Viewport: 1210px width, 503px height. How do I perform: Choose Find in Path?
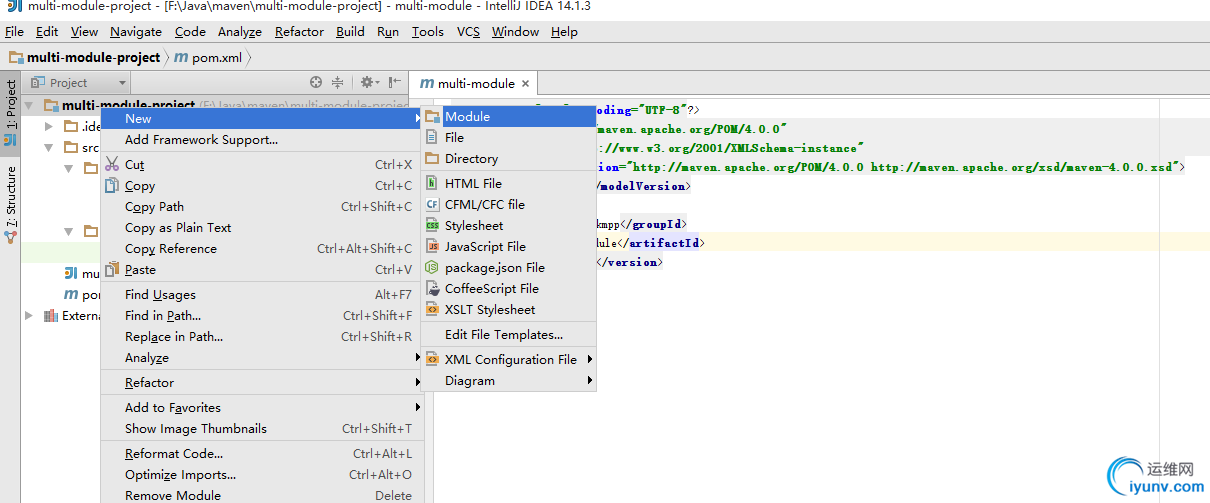(x=262, y=315)
